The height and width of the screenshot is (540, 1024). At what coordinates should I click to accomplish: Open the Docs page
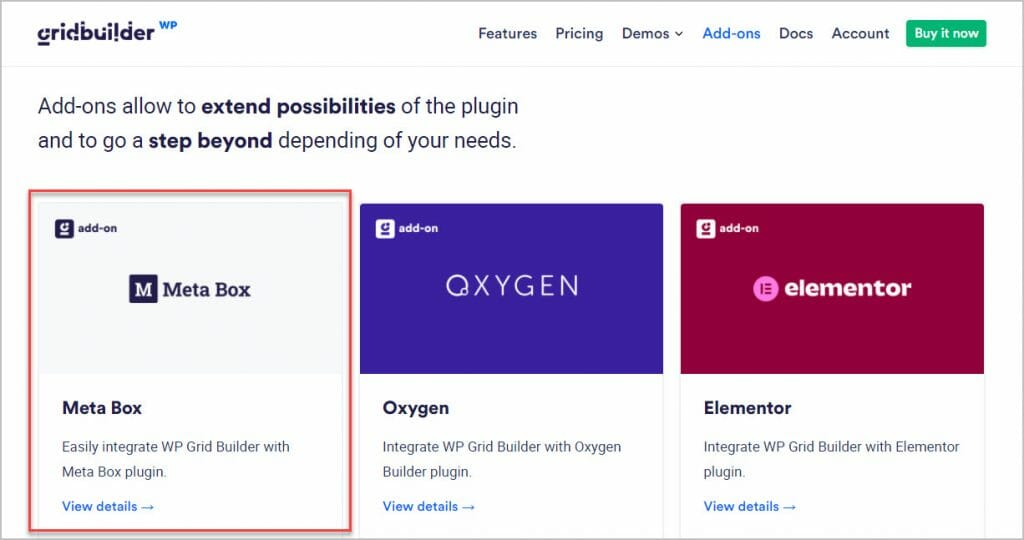coord(796,33)
